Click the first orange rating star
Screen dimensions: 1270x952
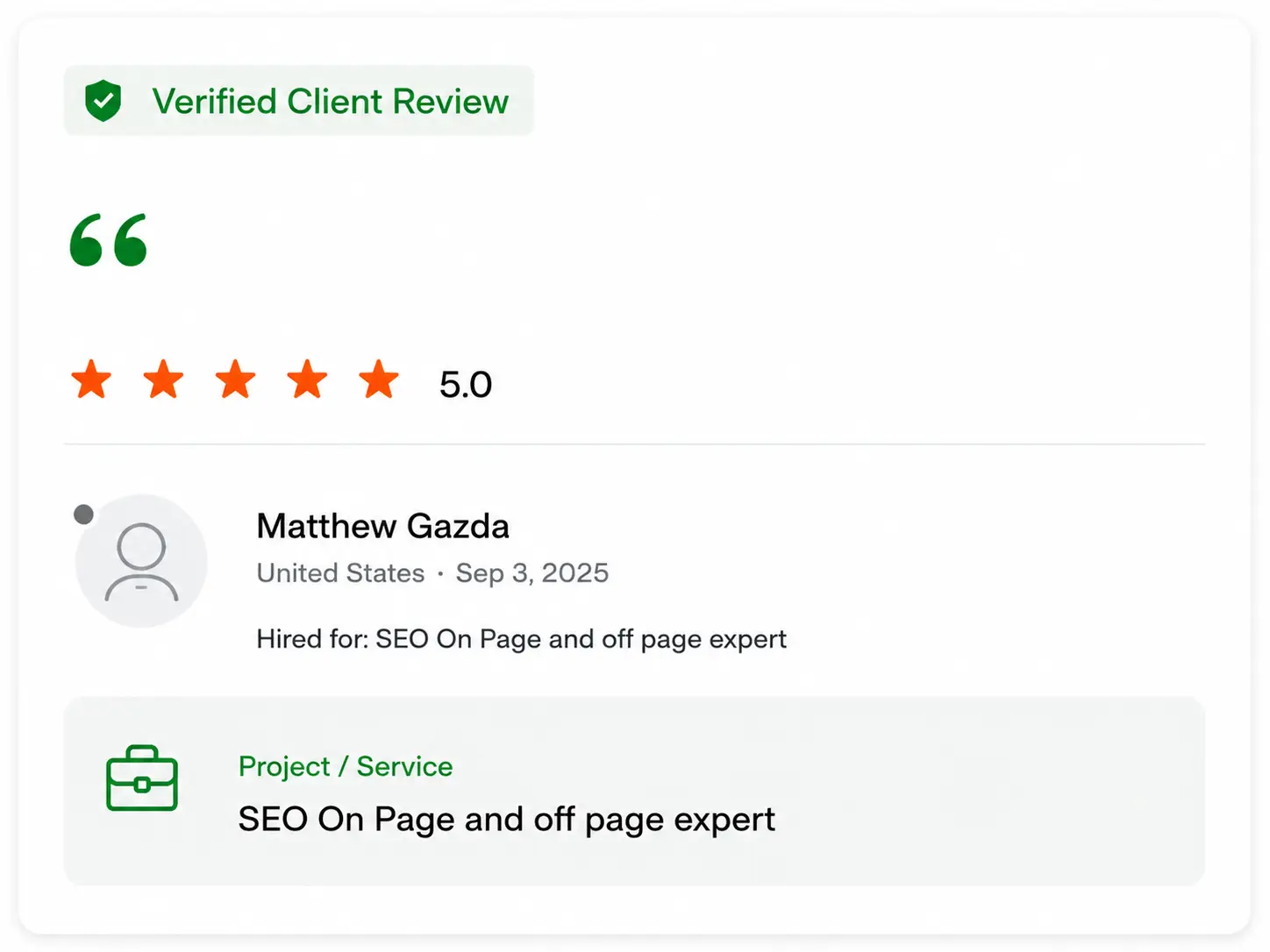tap(91, 380)
